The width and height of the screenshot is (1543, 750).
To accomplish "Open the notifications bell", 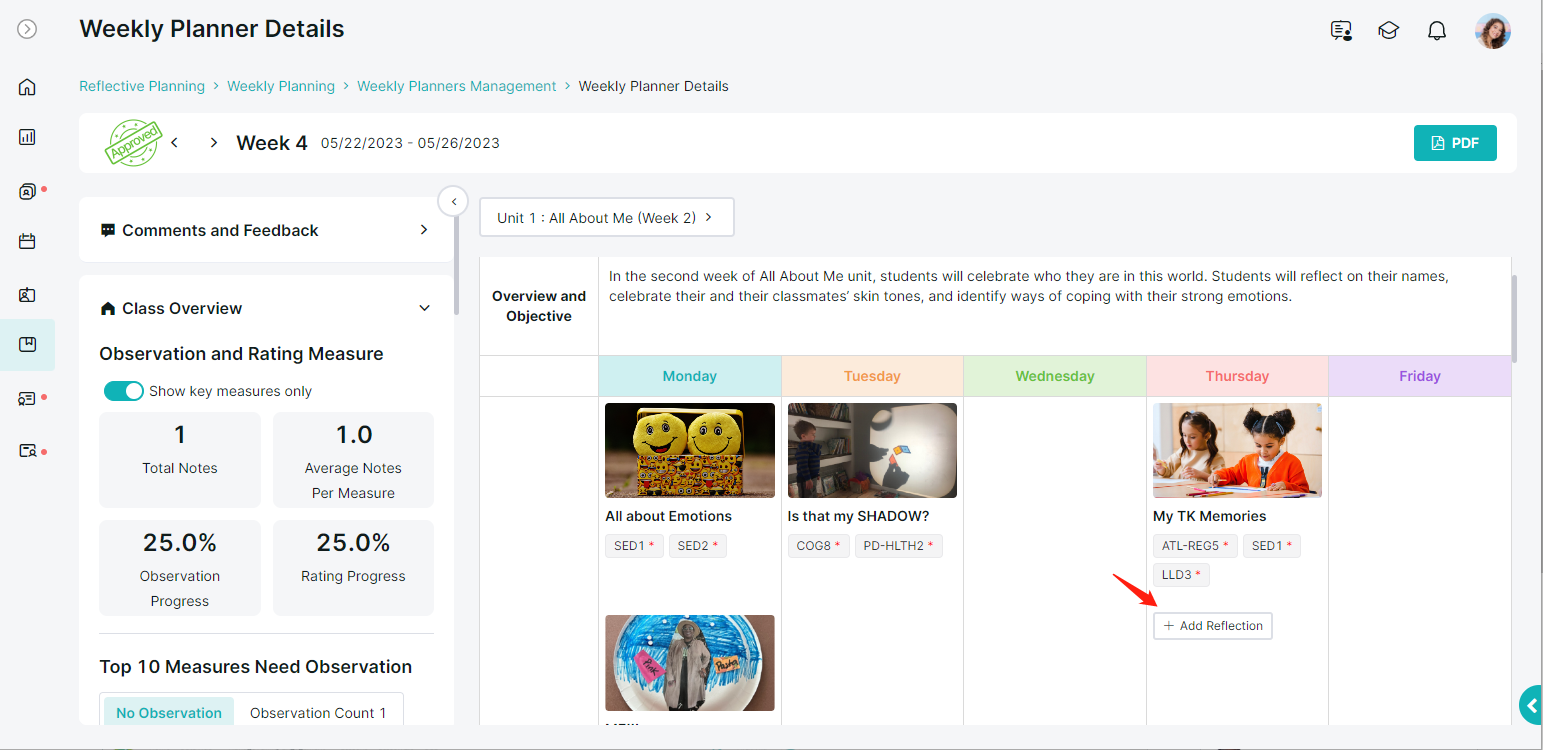I will point(1437,31).
